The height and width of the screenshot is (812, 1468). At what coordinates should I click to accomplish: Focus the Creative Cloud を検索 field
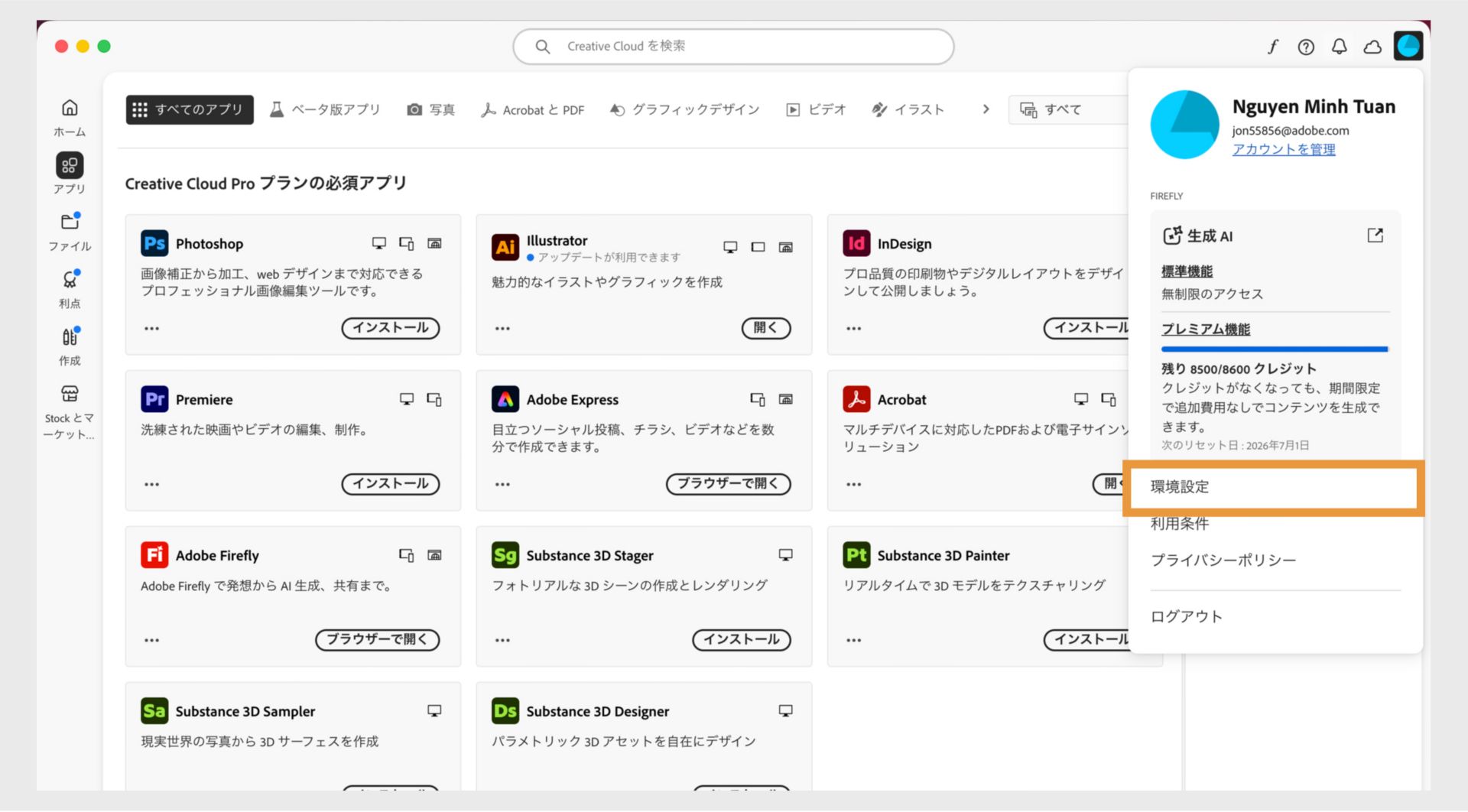pyautogui.click(x=733, y=47)
